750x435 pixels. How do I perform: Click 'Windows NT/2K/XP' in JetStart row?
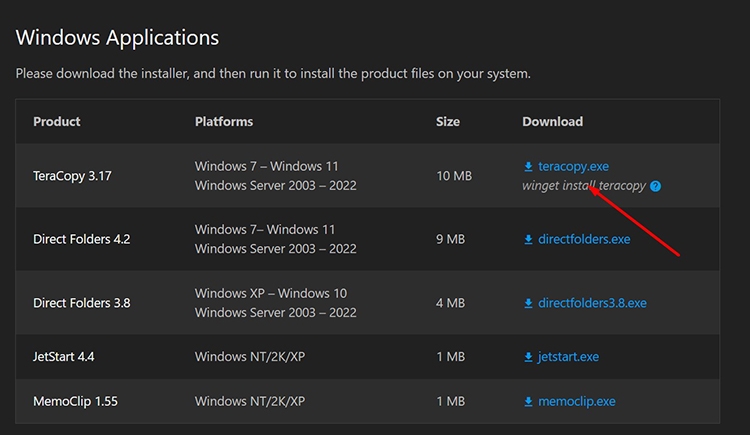coord(250,357)
